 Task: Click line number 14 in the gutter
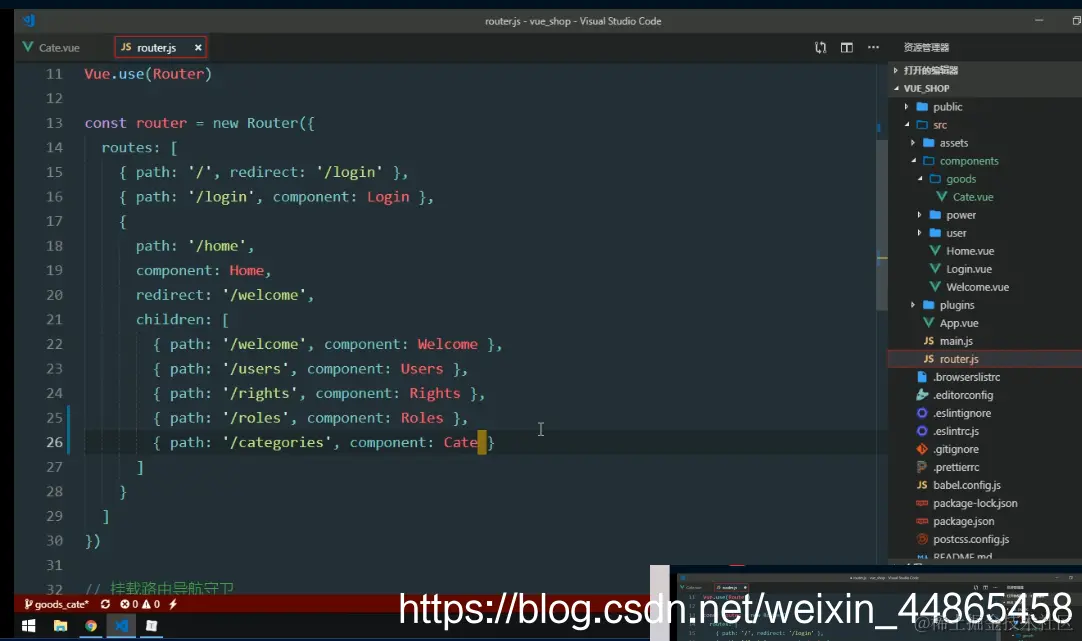click(x=55, y=148)
